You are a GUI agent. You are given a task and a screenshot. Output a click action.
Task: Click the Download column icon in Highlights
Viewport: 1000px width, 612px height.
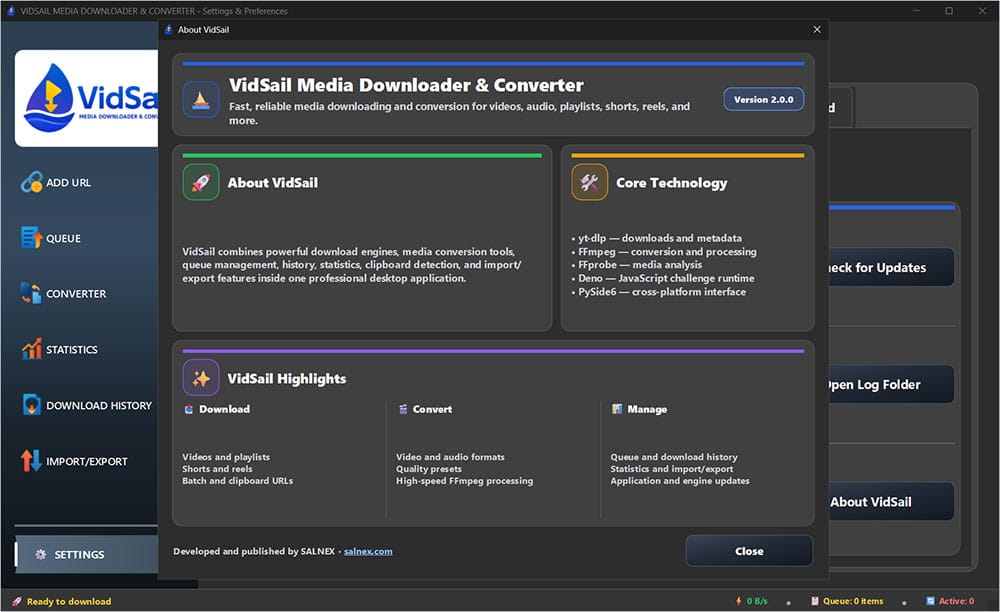[189, 409]
